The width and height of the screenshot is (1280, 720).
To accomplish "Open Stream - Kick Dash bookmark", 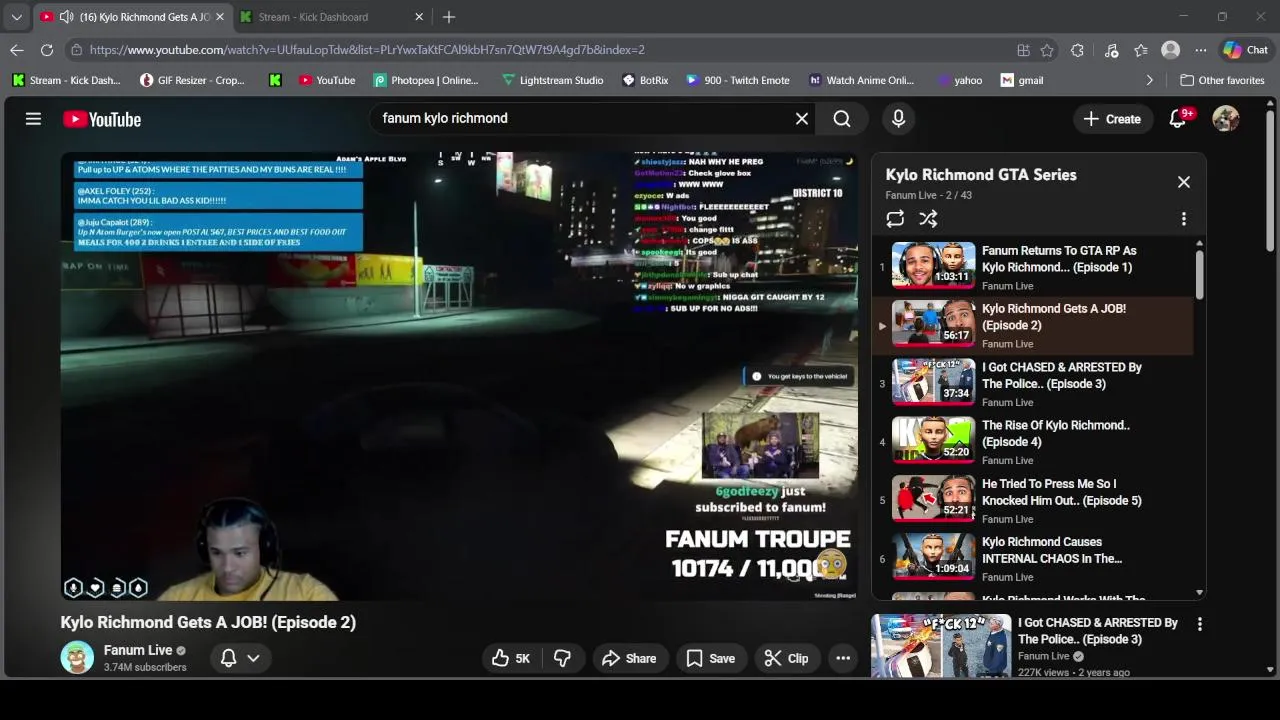I will pos(67,80).
